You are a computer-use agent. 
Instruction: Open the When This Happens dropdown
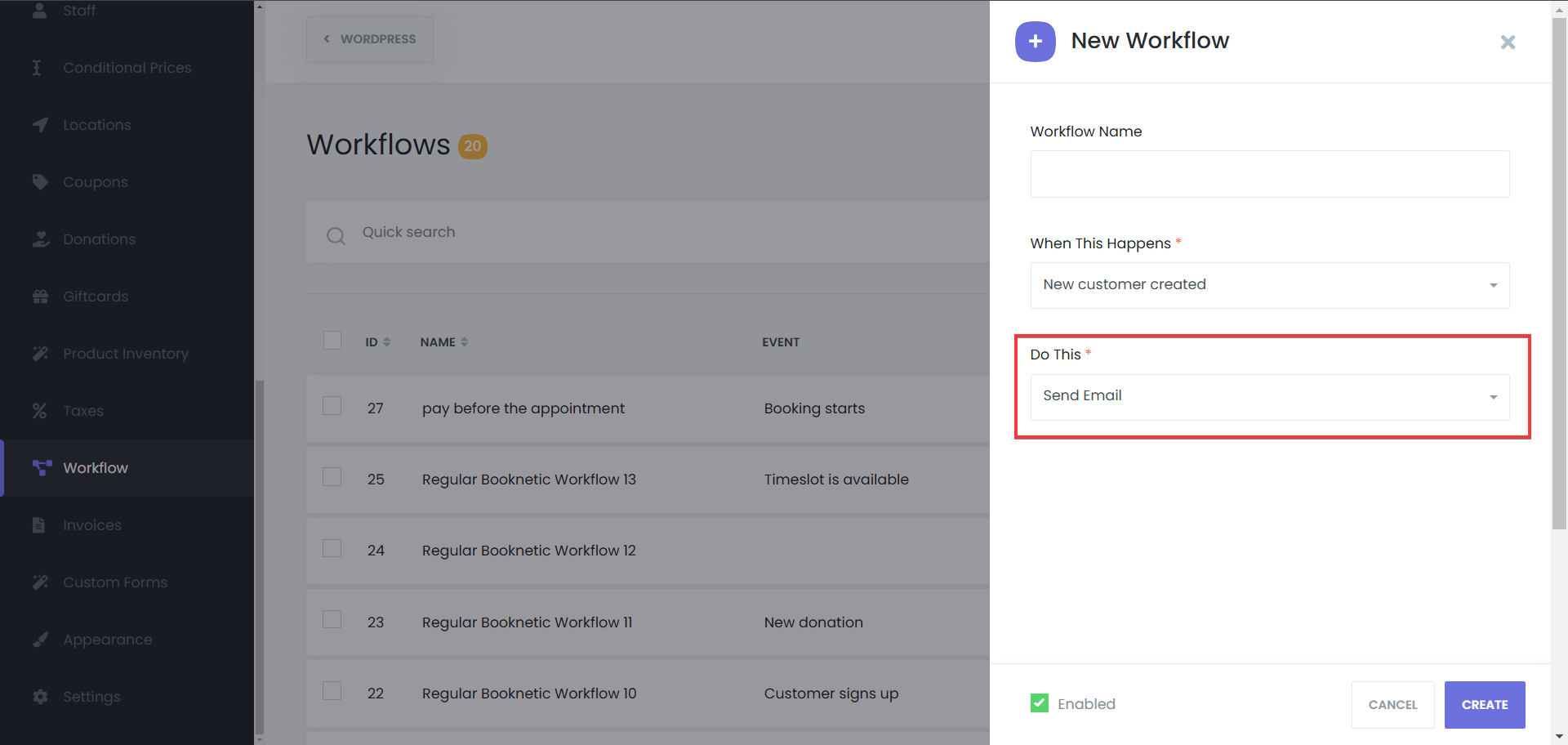pos(1270,285)
